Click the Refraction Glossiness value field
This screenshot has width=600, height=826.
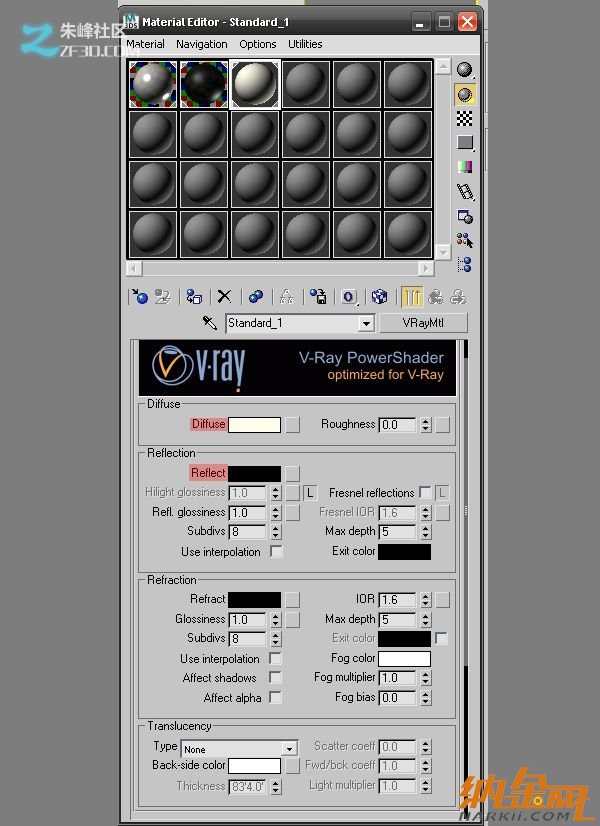coord(248,620)
